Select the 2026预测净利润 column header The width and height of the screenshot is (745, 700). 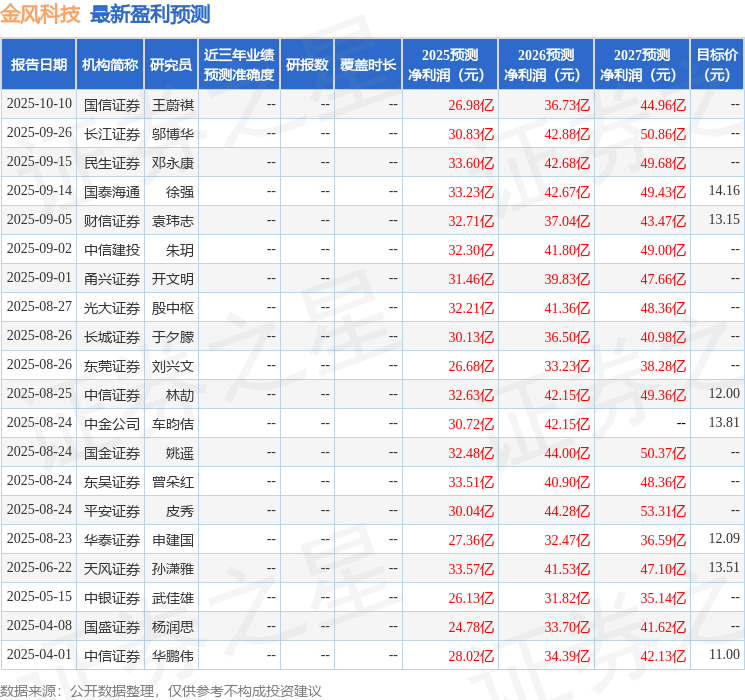546,64
